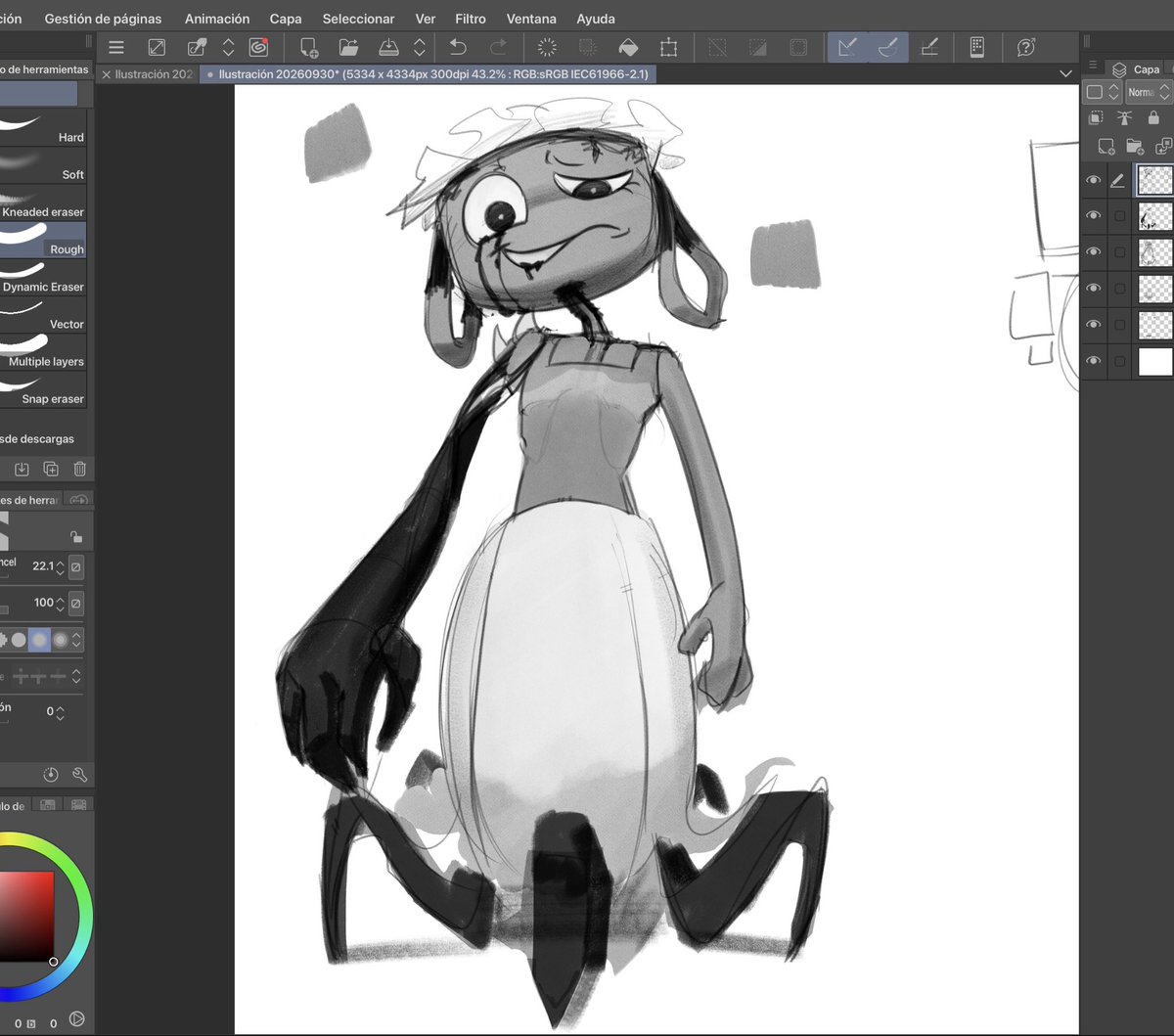Open the Filtro menu
The image size is (1174, 1036).
(470, 19)
